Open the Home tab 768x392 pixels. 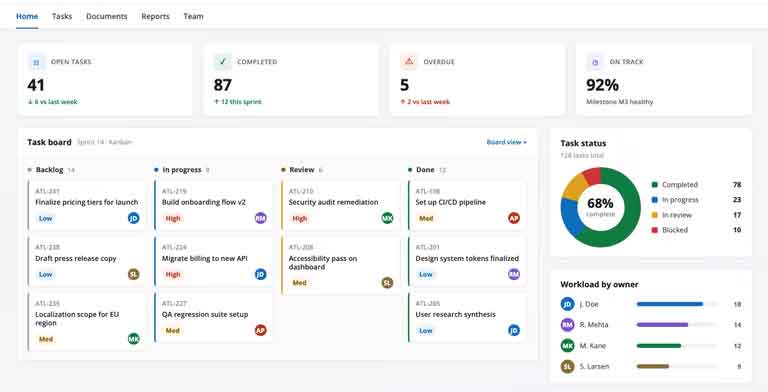[27, 16]
